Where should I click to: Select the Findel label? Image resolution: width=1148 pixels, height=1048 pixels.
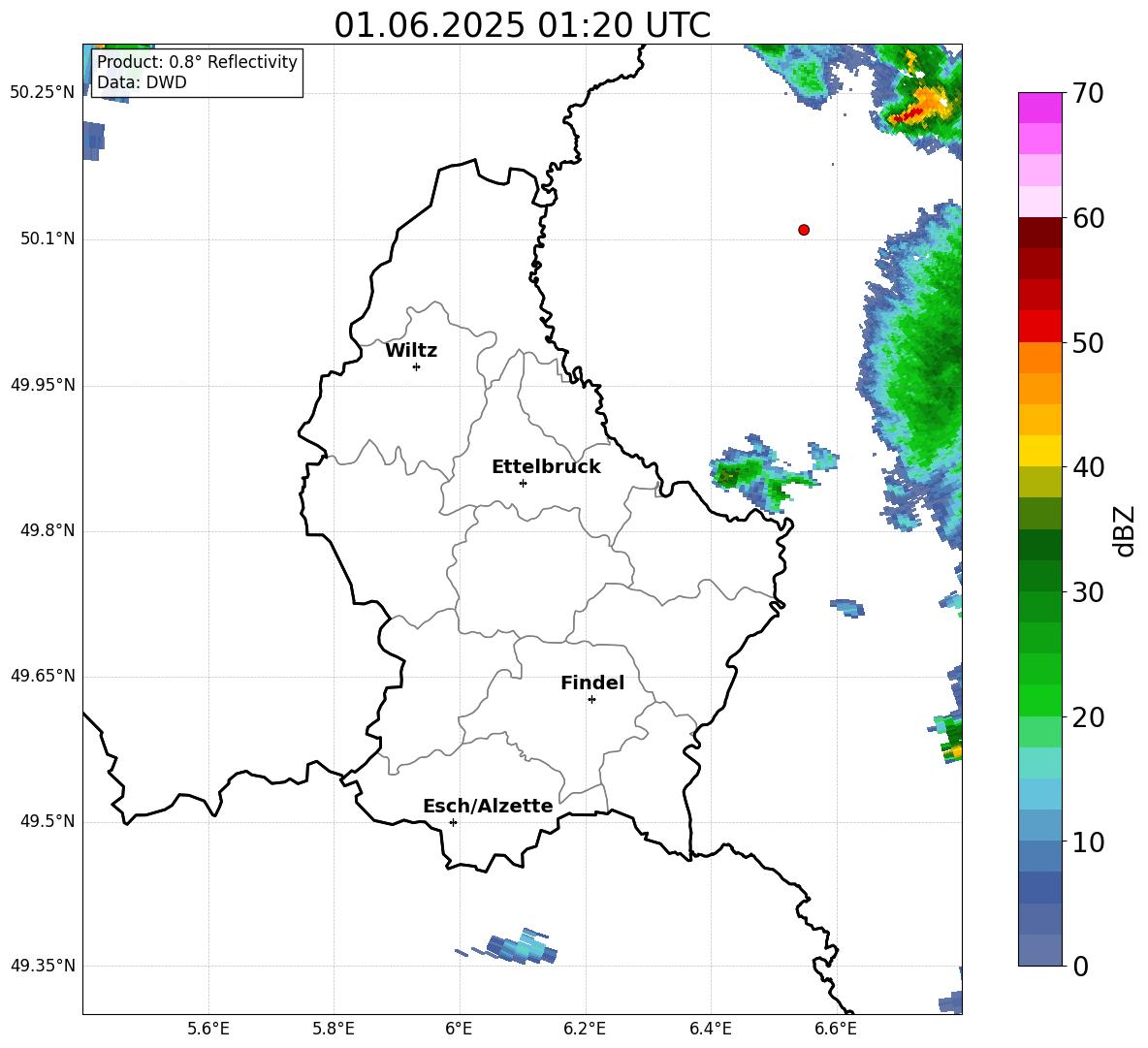pos(592,683)
